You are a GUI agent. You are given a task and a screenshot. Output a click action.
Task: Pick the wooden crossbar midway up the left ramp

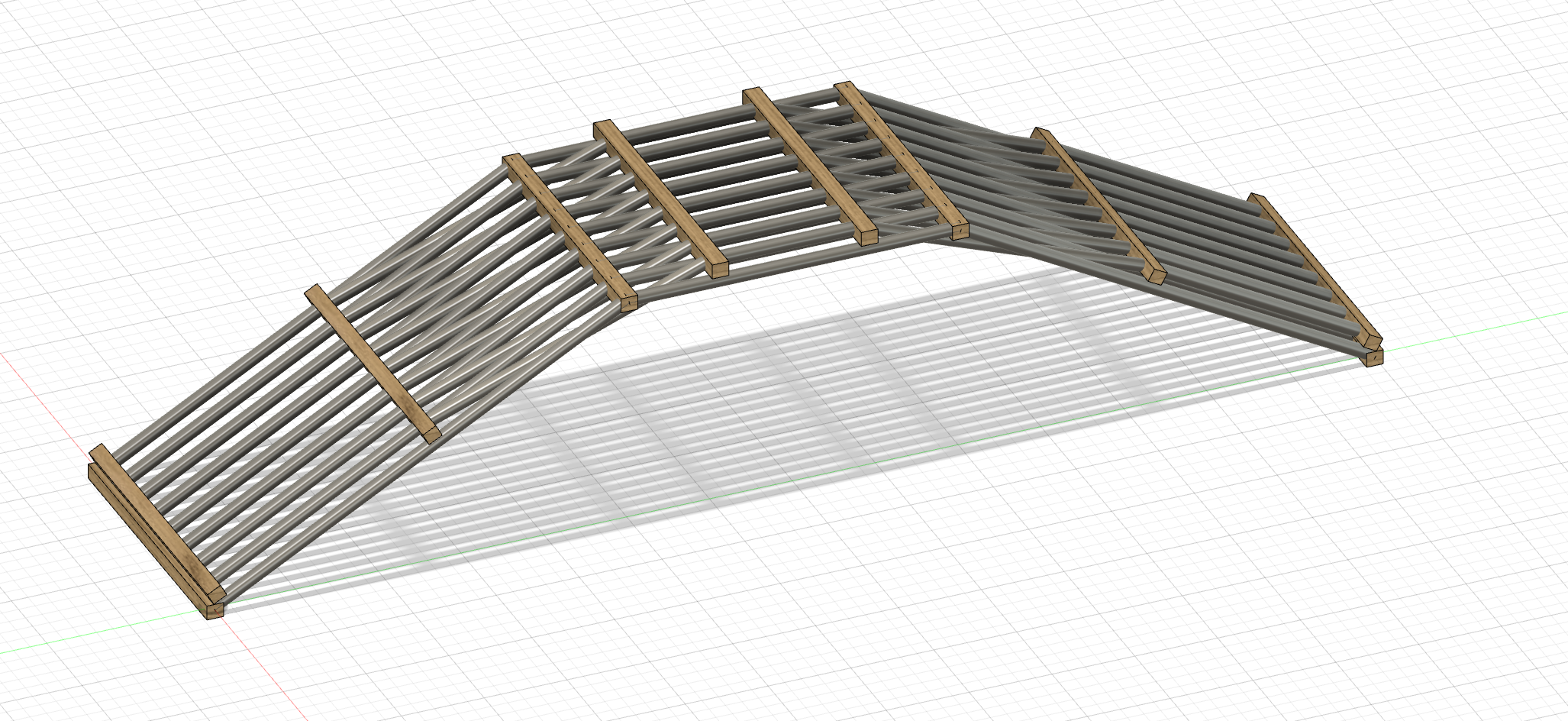click(x=373, y=364)
